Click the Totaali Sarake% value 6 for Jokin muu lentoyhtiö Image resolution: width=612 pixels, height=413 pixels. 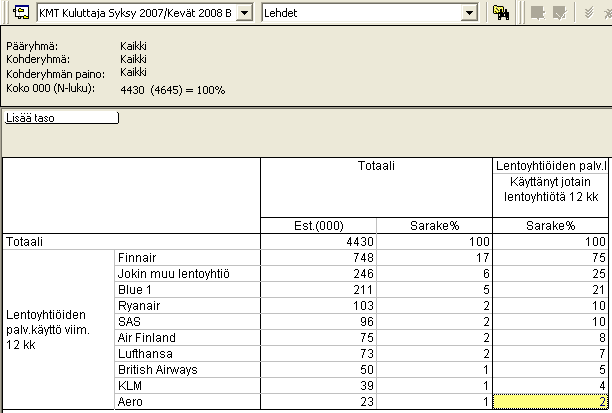434,274
